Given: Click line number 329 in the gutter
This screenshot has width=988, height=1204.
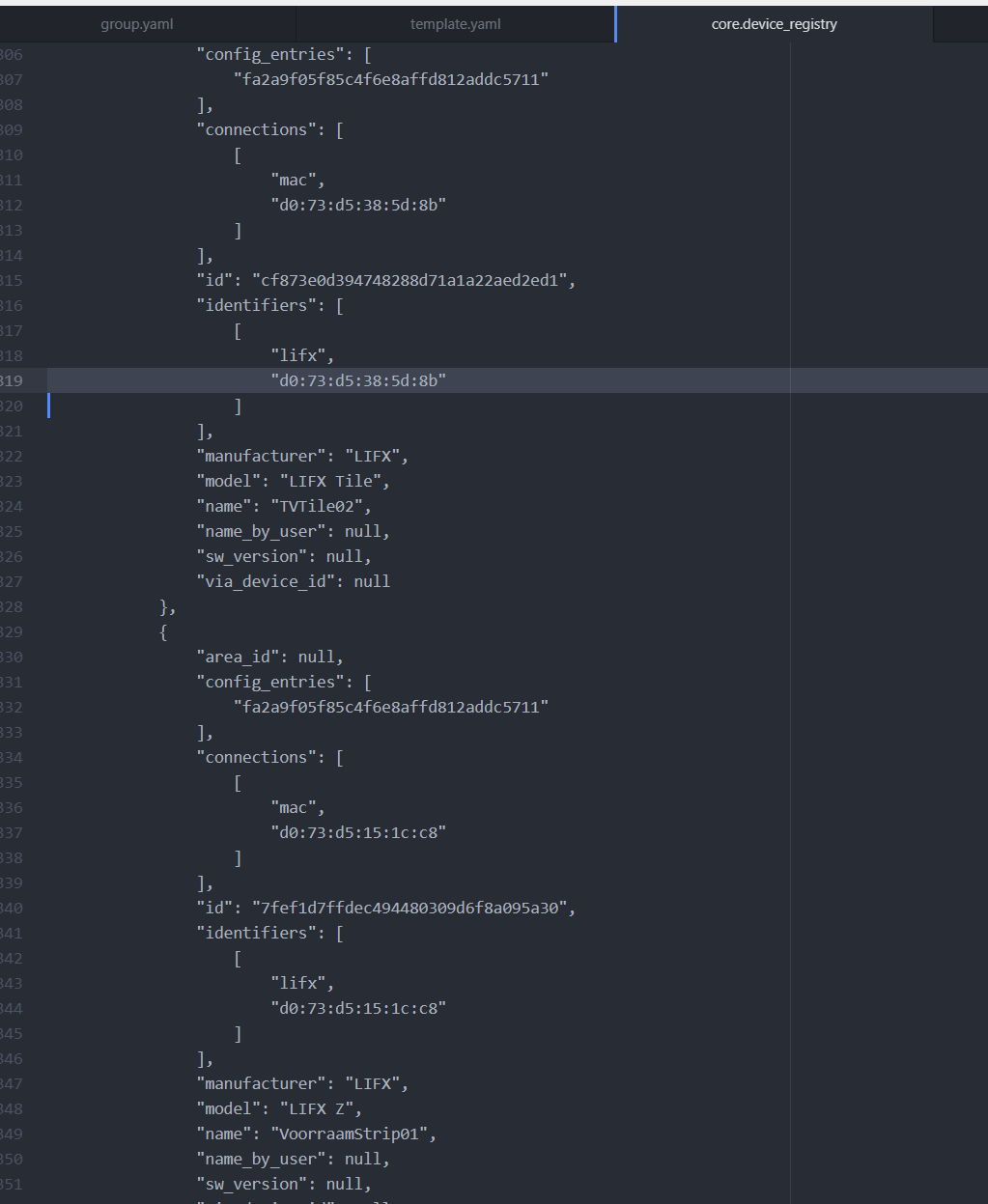Looking at the screenshot, I should click(x=11, y=631).
